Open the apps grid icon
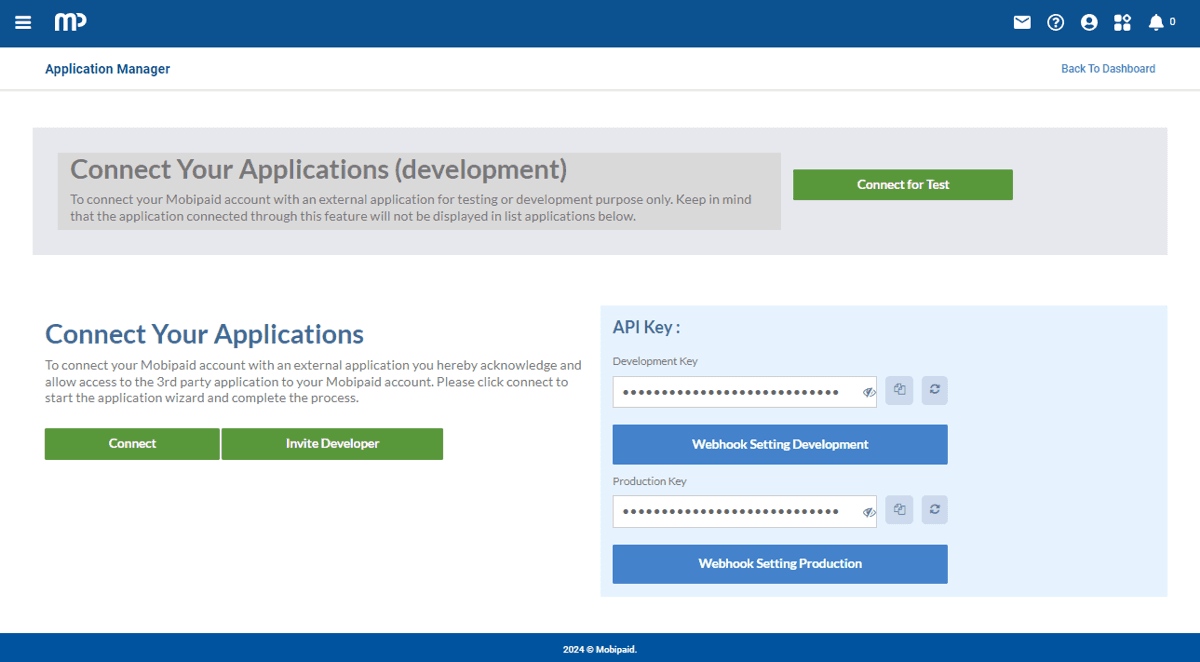1200x662 pixels. click(x=1122, y=22)
